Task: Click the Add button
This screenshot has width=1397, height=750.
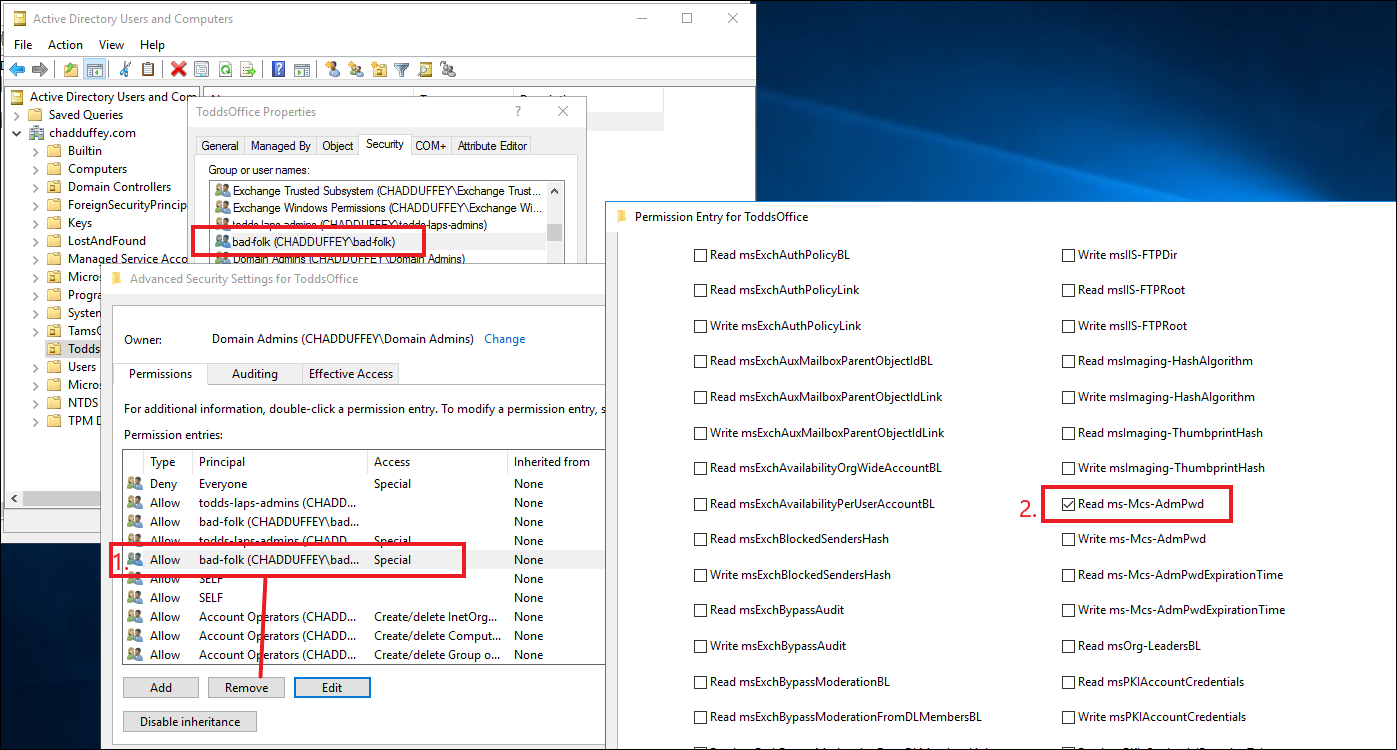Action: point(161,688)
